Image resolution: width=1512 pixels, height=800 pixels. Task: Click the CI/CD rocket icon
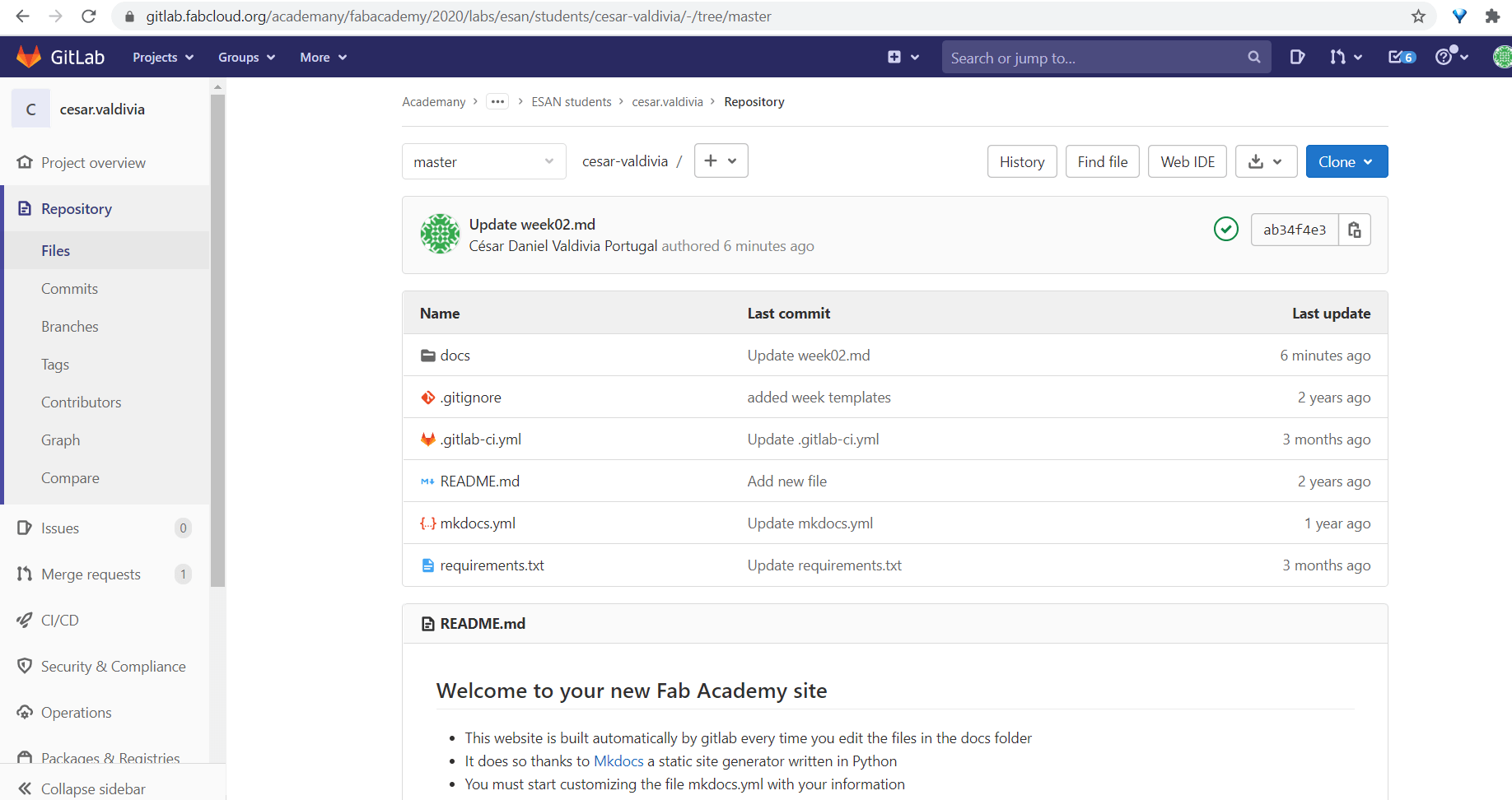tap(25, 620)
